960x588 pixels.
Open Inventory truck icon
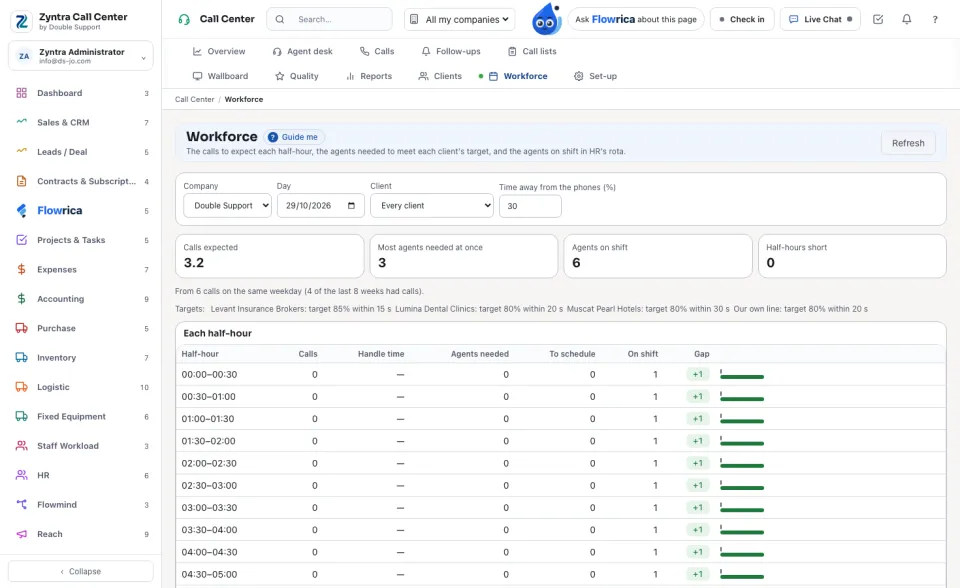tap(21, 358)
